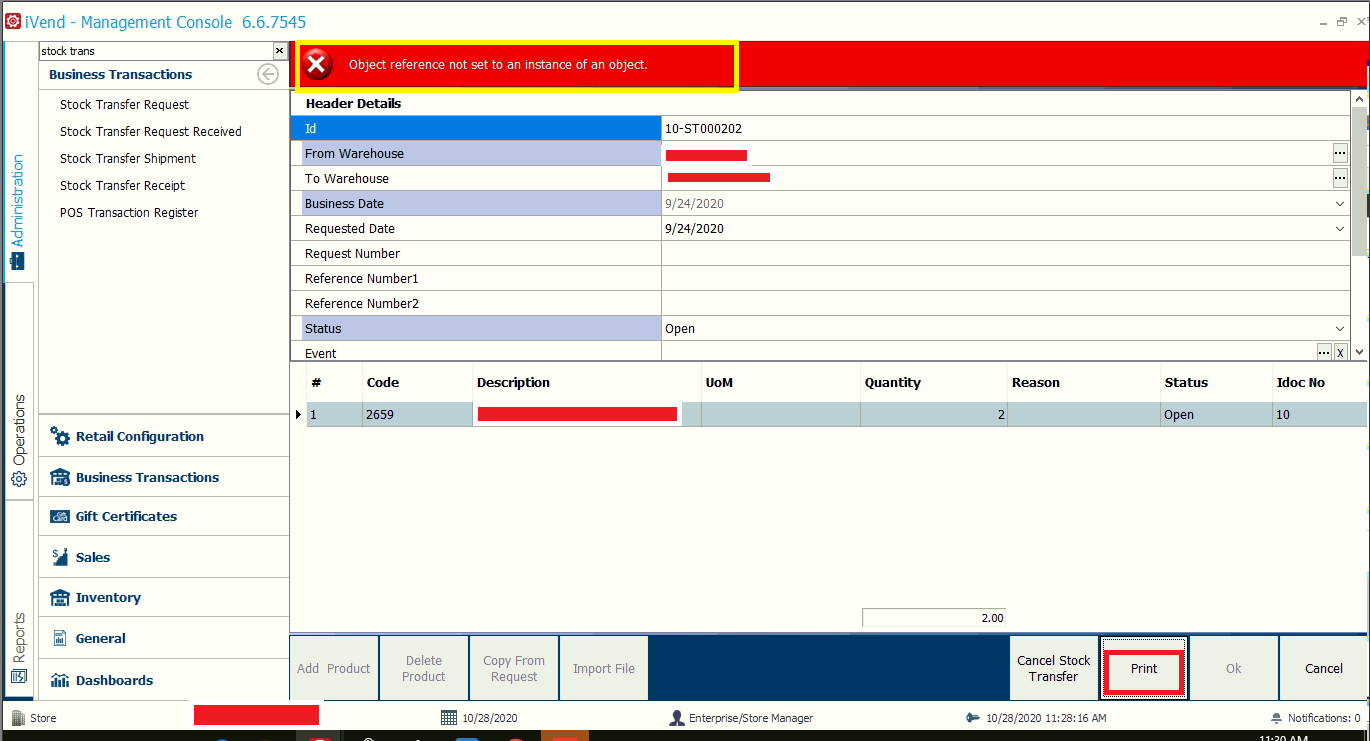The height and width of the screenshot is (741, 1370).
Task: Expand Retail Configuration section
Action: [x=164, y=436]
